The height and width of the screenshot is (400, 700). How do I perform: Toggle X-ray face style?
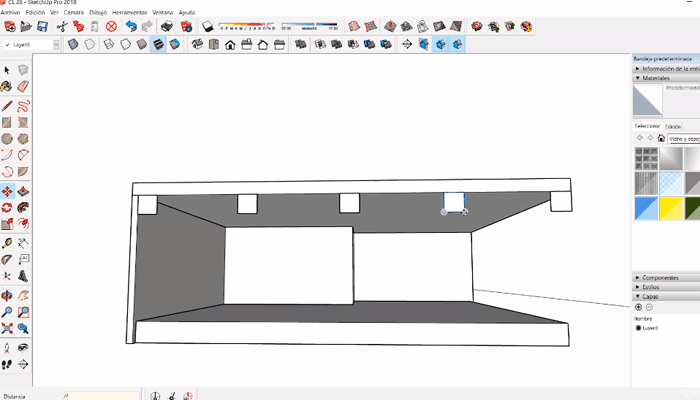point(73,44)
